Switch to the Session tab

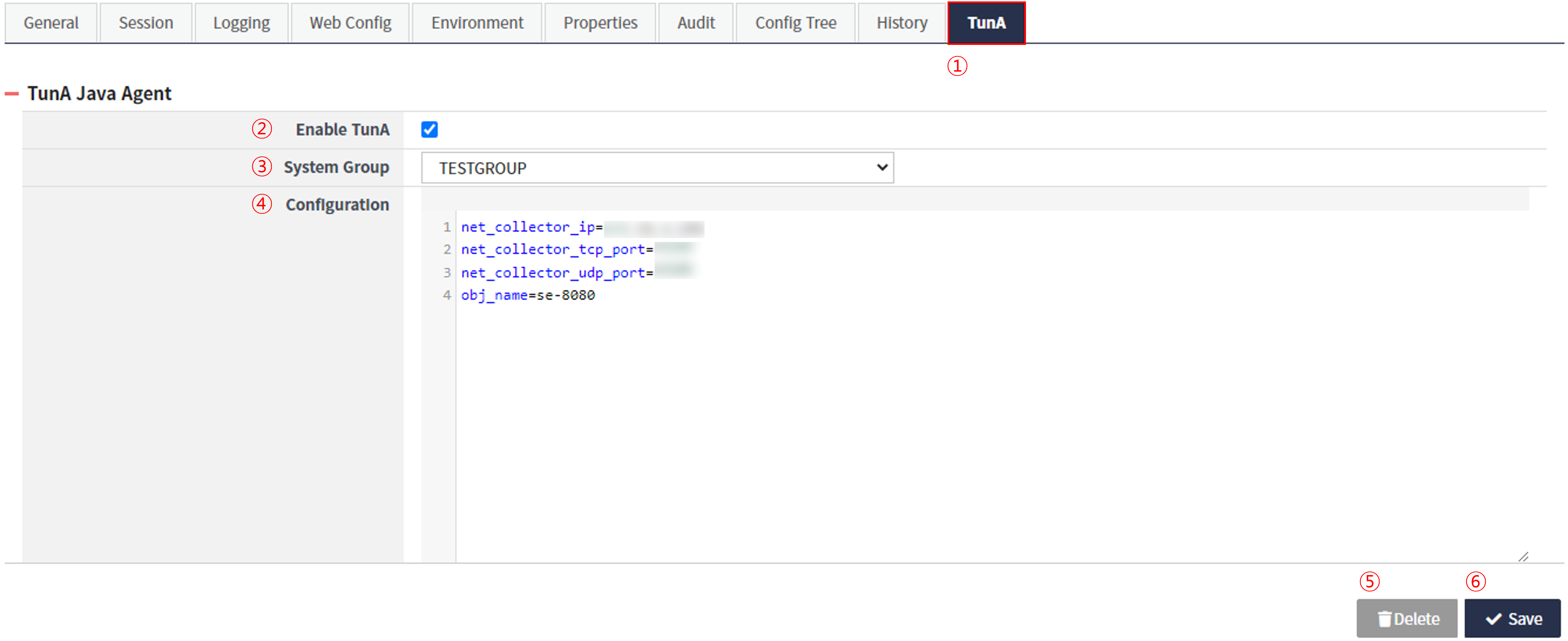[145, 23]
